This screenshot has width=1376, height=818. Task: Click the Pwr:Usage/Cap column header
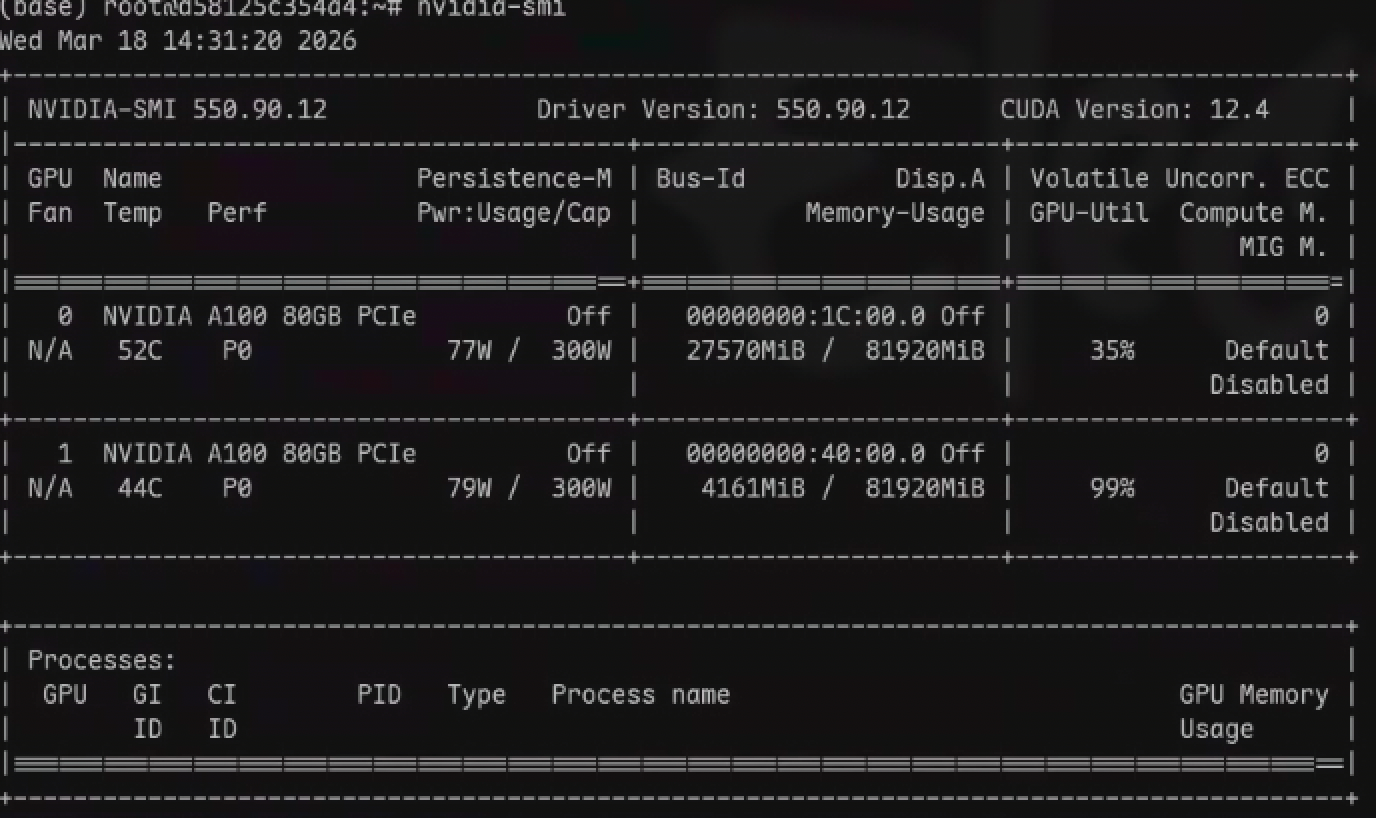(x=513, y=213)
